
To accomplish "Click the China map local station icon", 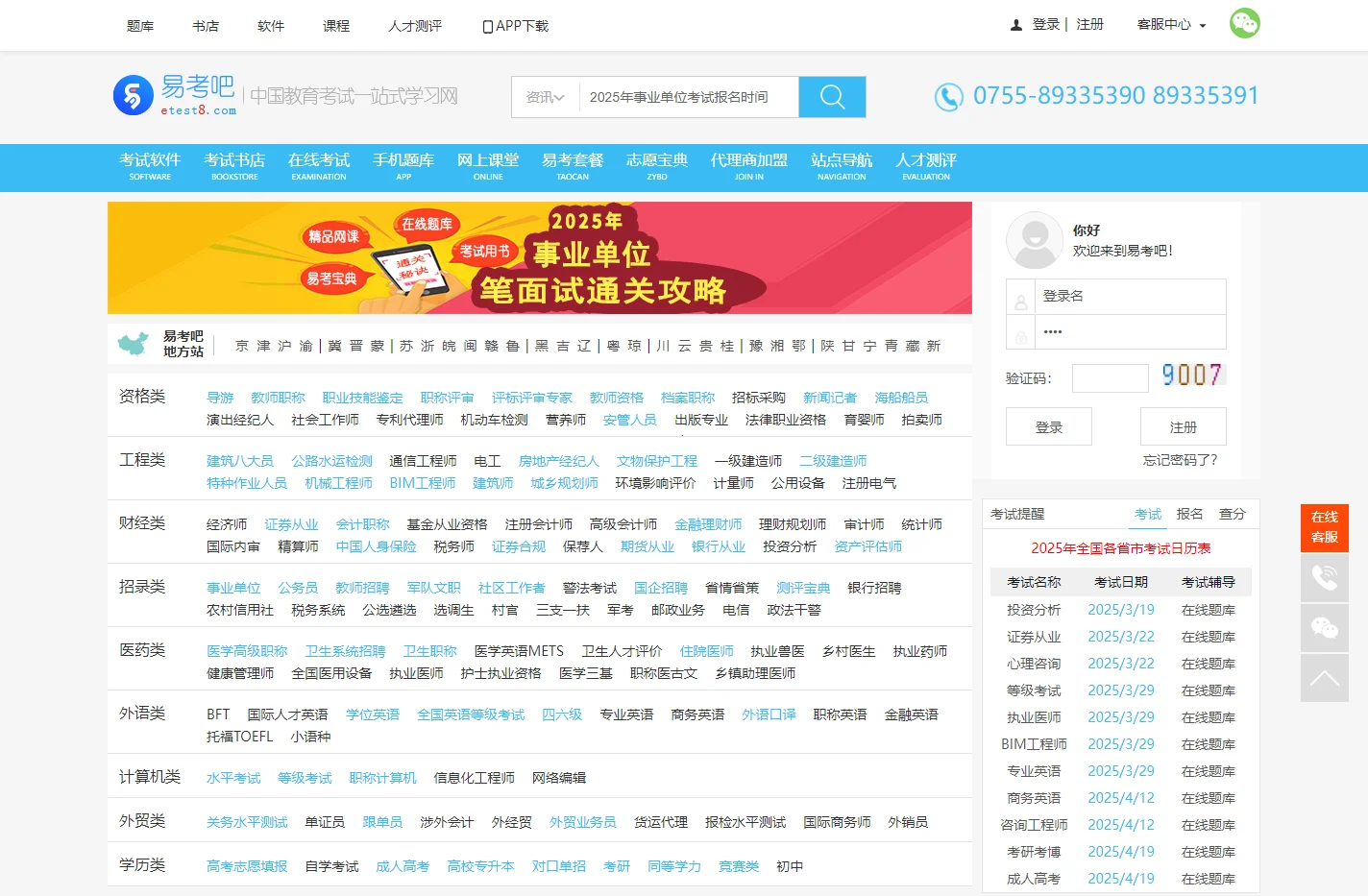I will tap(133, 344).
